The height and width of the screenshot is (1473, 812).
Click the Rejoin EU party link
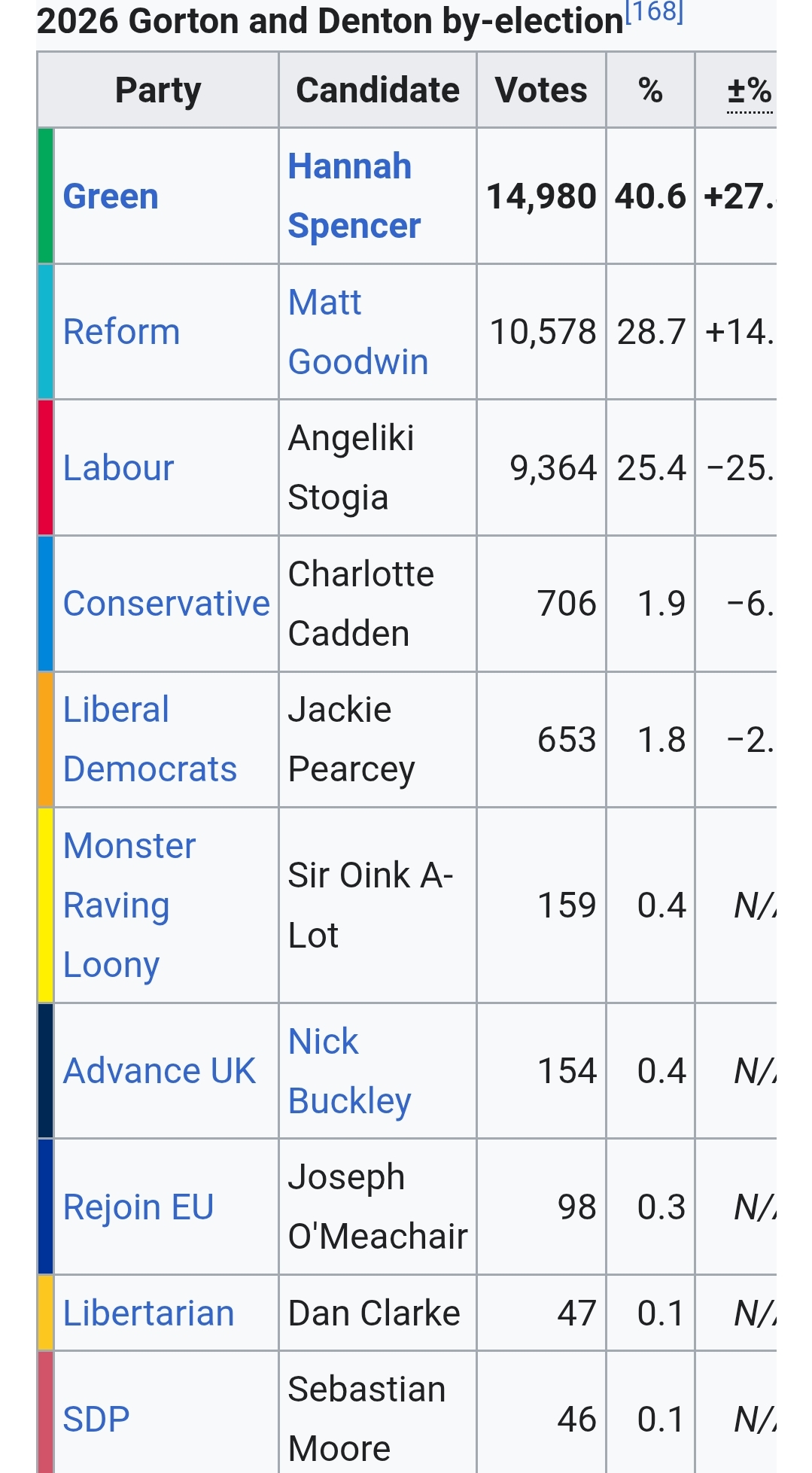138,1207
